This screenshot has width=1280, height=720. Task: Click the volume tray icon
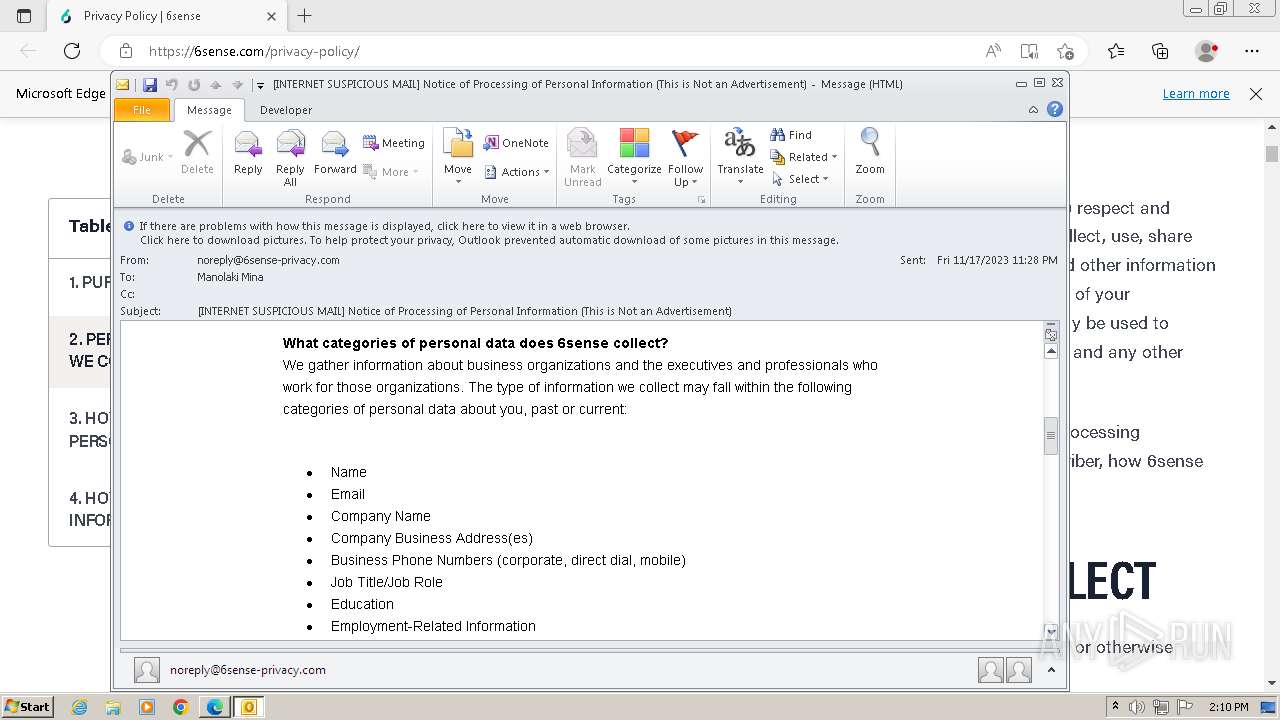[x=1137, y=707]
